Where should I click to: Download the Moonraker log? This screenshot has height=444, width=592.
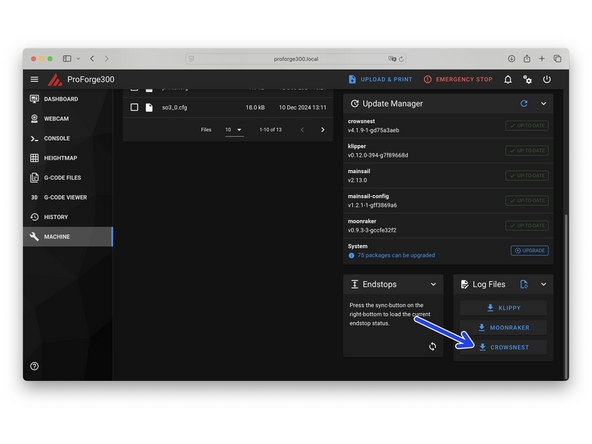click(503, 328)
